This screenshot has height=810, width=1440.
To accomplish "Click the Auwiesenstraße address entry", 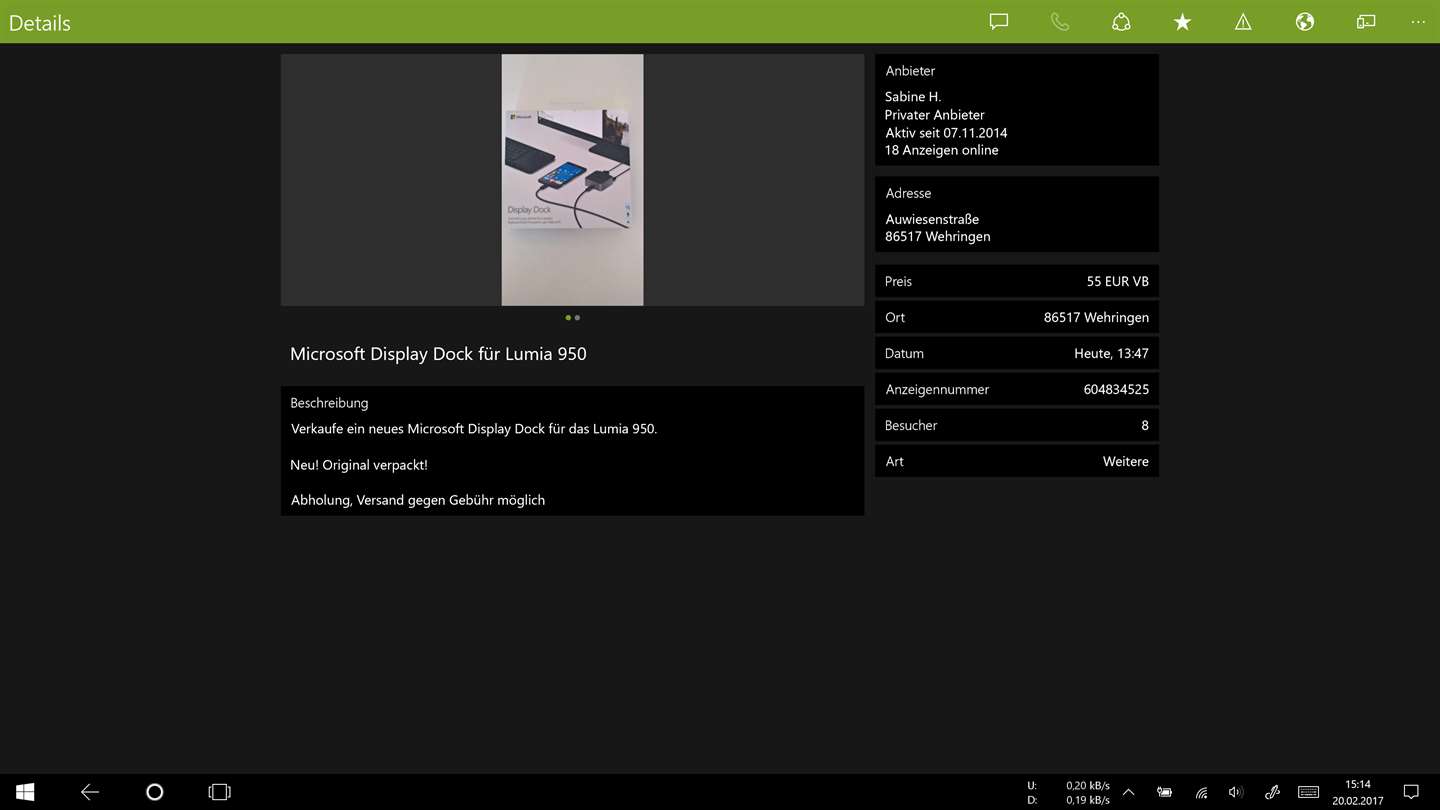I will pyautogui.click(x=932, y=219).
